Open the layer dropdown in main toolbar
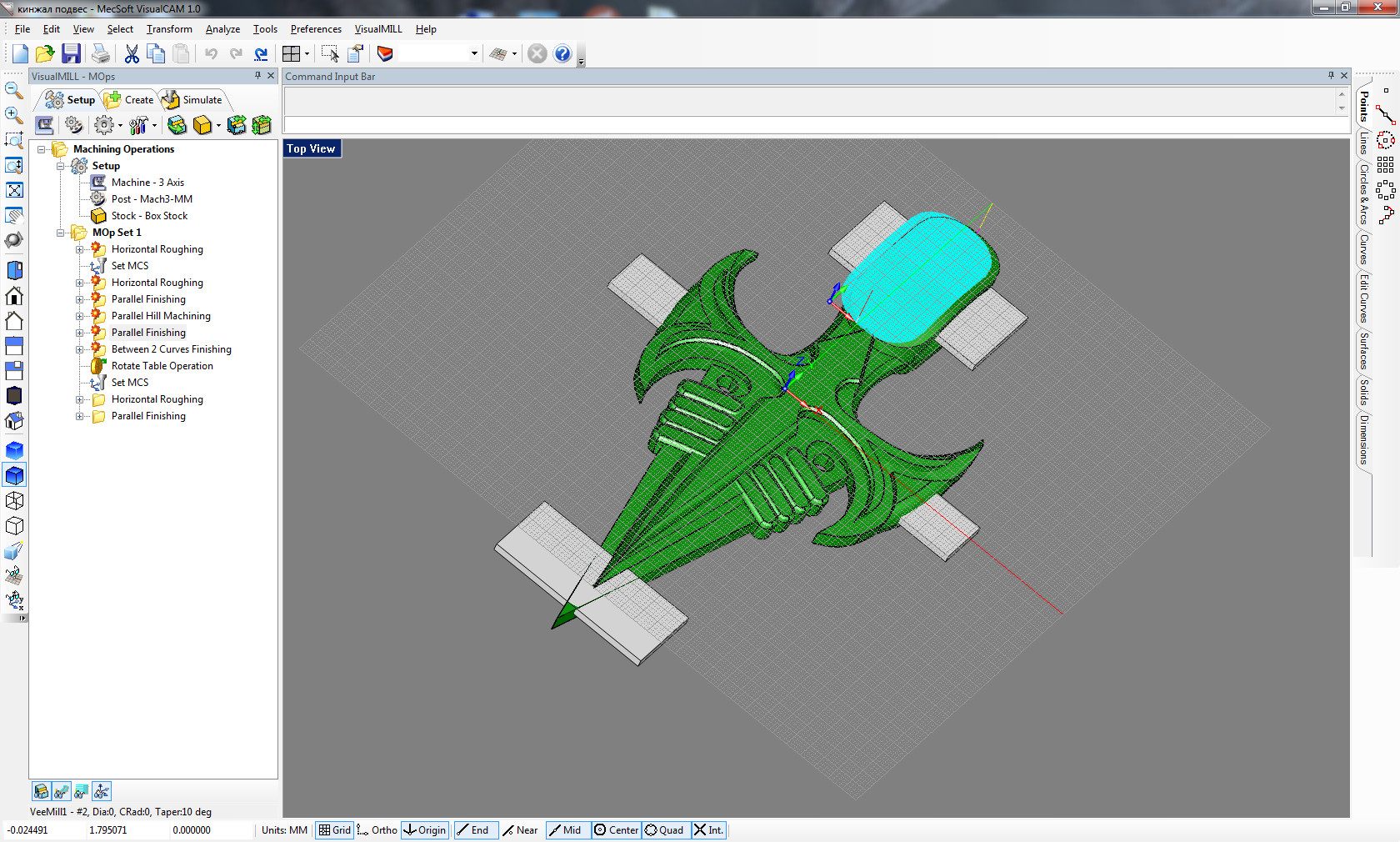The image size is (1400, 842). (x=474, y=54)
